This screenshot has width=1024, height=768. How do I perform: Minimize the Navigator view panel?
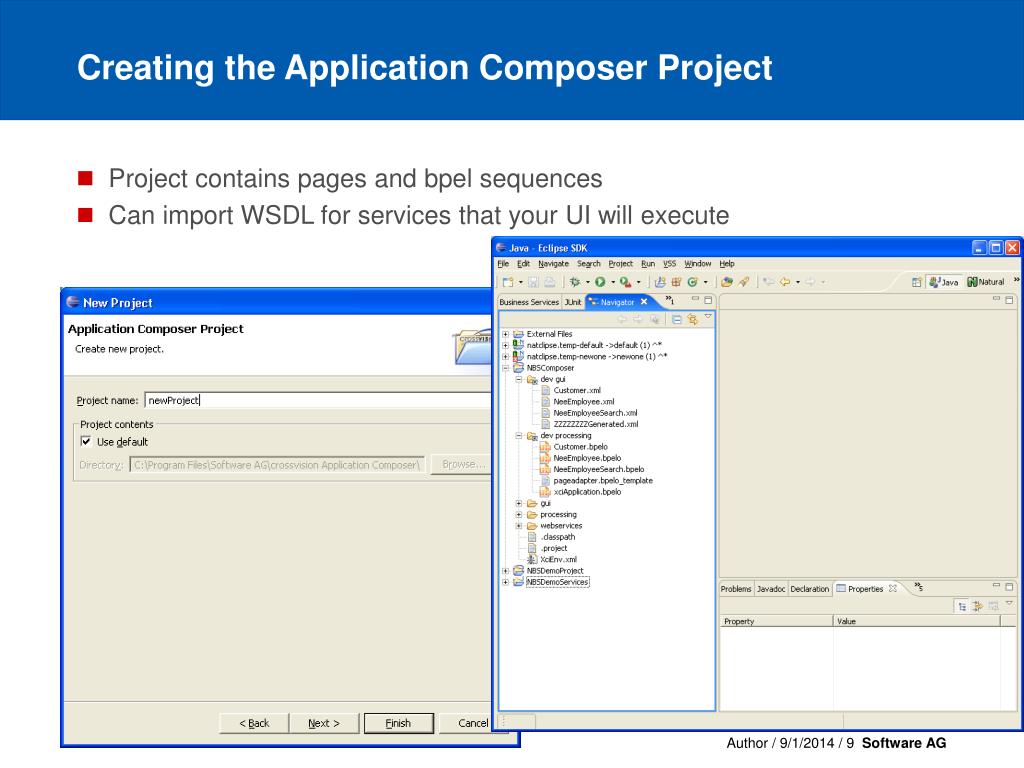point(696,300)
